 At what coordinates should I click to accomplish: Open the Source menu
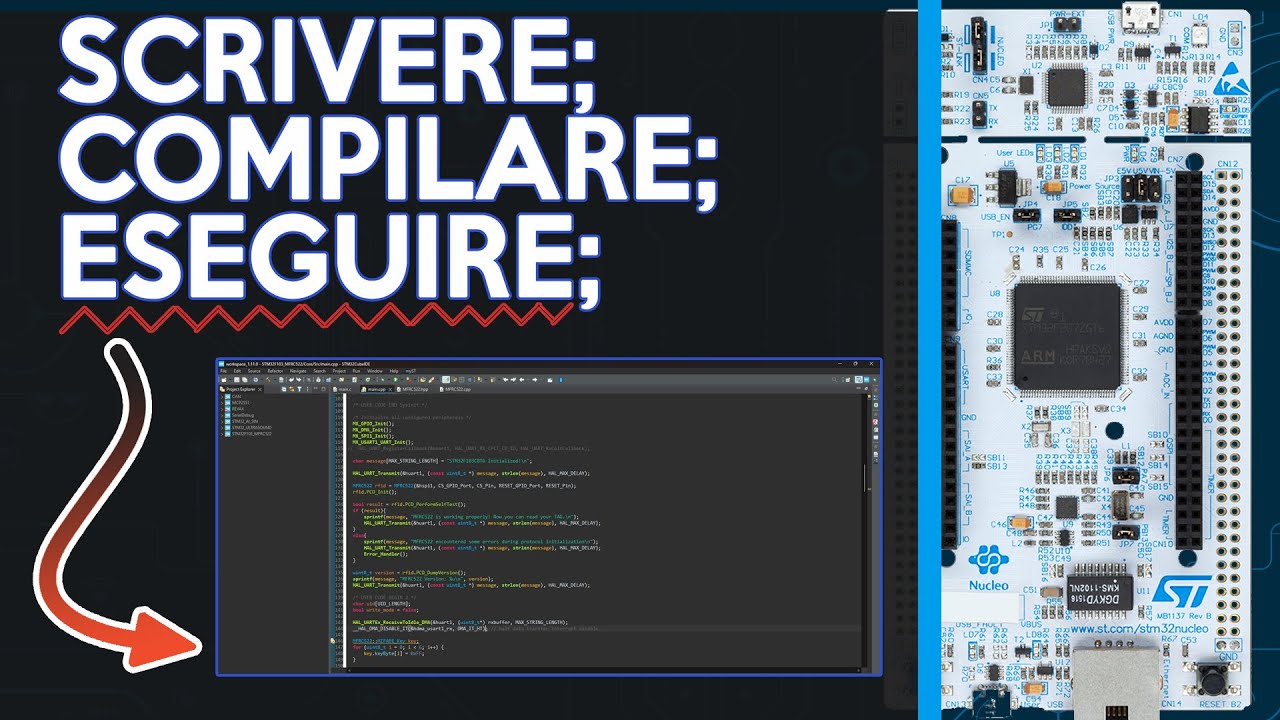point(254,371)
